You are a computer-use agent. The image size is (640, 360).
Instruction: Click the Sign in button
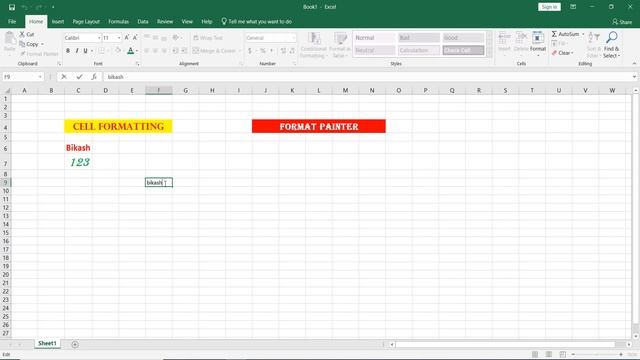[x=549, y=7]
